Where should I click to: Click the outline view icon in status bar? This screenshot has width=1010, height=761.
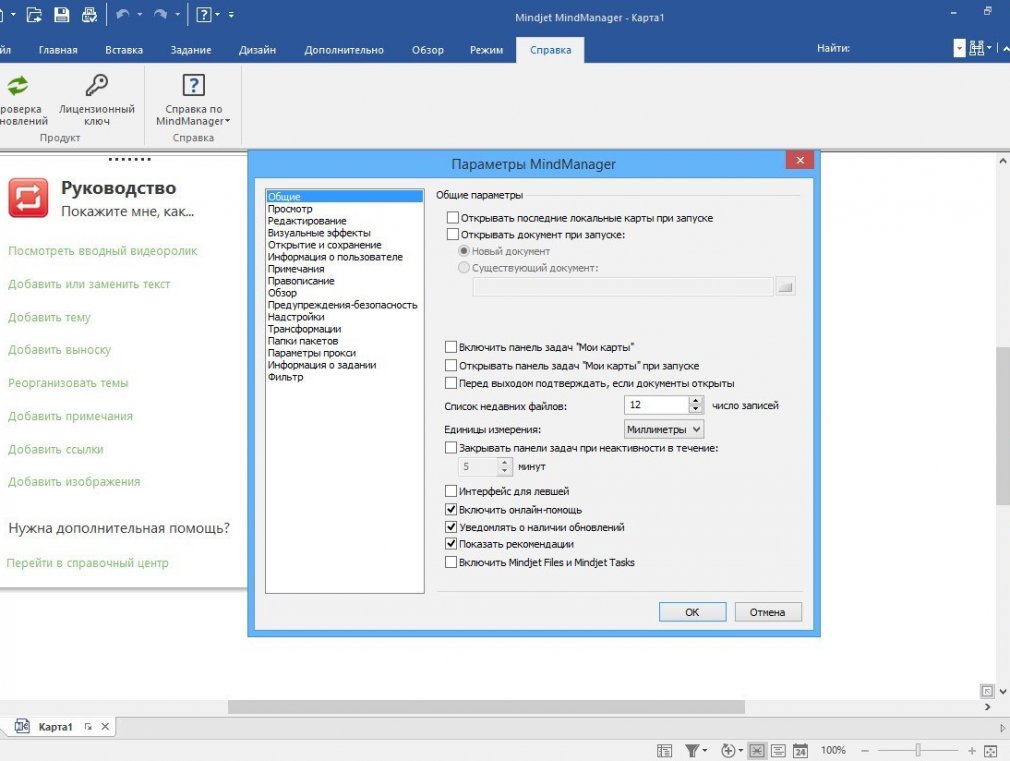click(x=664, y=751)
